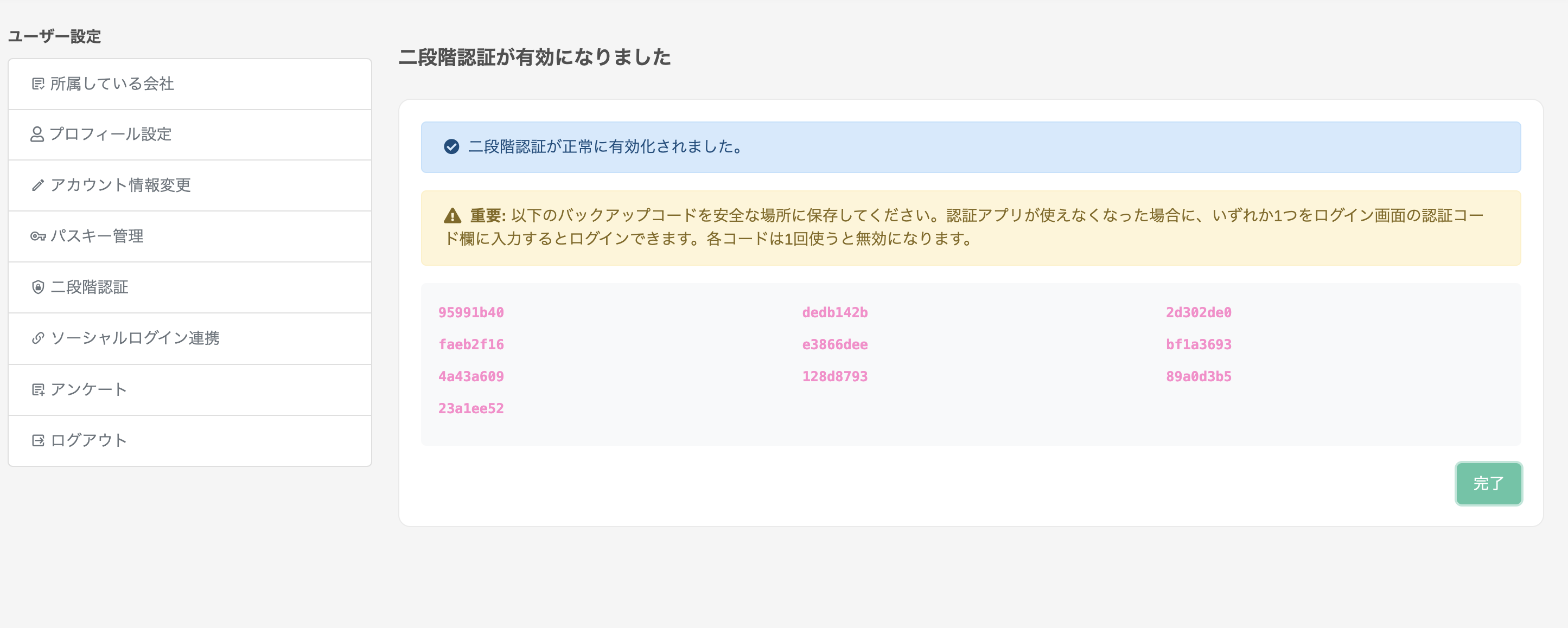Screen dimensions: 1568x628
Task: Click backup code bf1a3693
Action: click(1199, 345)
